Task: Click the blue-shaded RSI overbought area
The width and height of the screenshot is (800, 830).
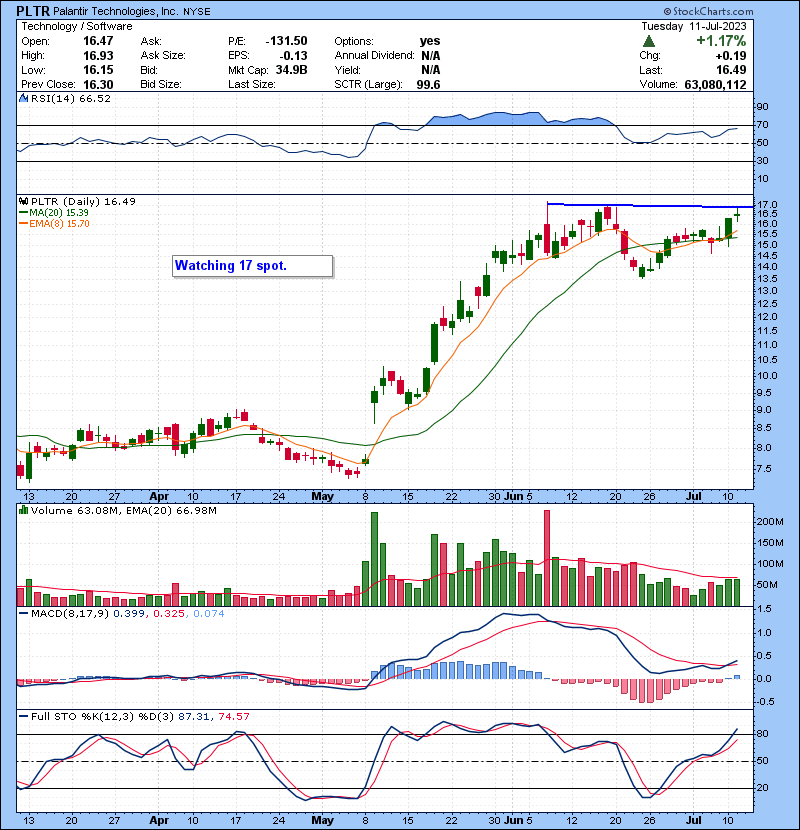Action: pos(480,119)
